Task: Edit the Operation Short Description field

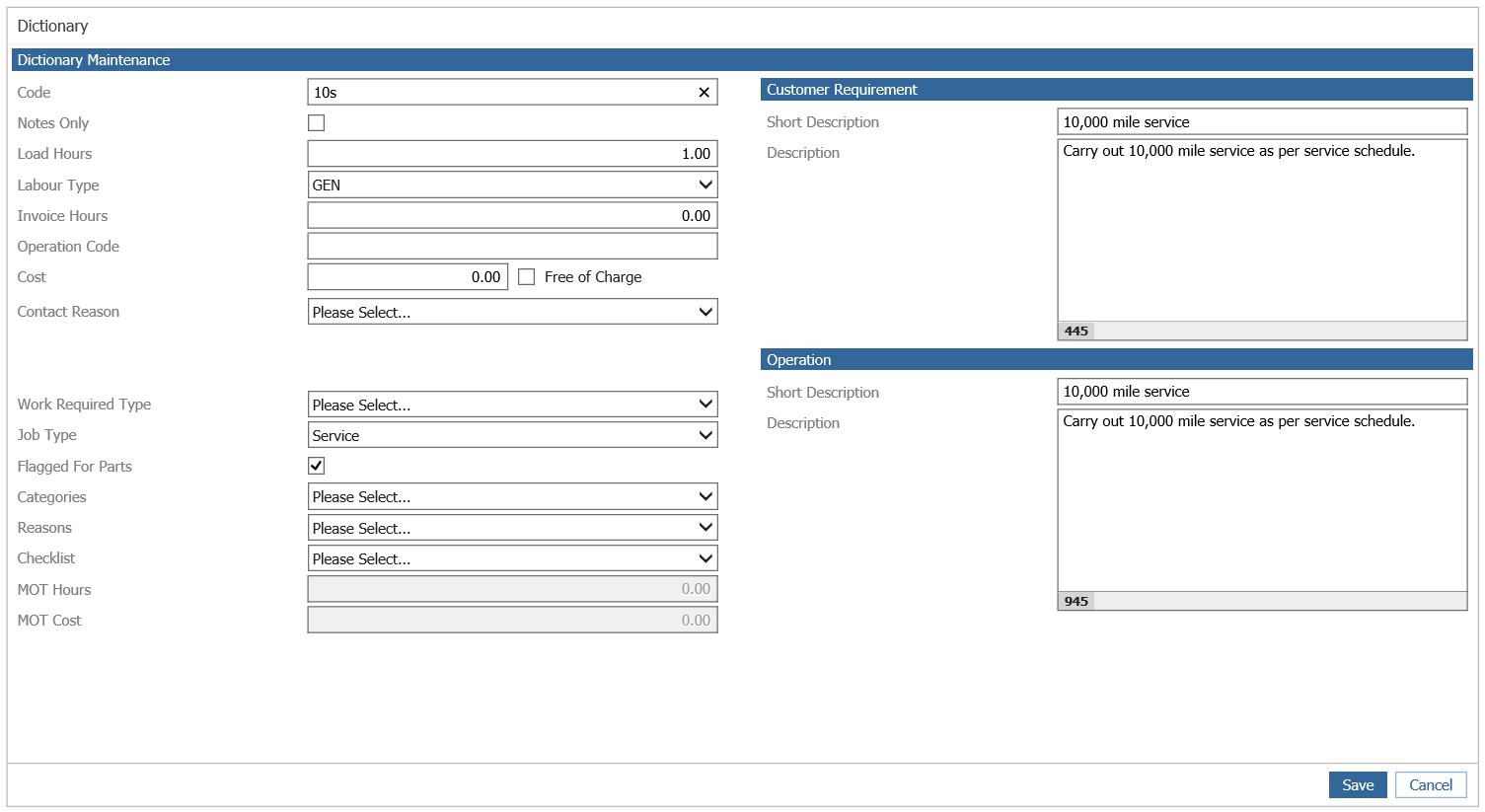Action: tap(1262, 392)
